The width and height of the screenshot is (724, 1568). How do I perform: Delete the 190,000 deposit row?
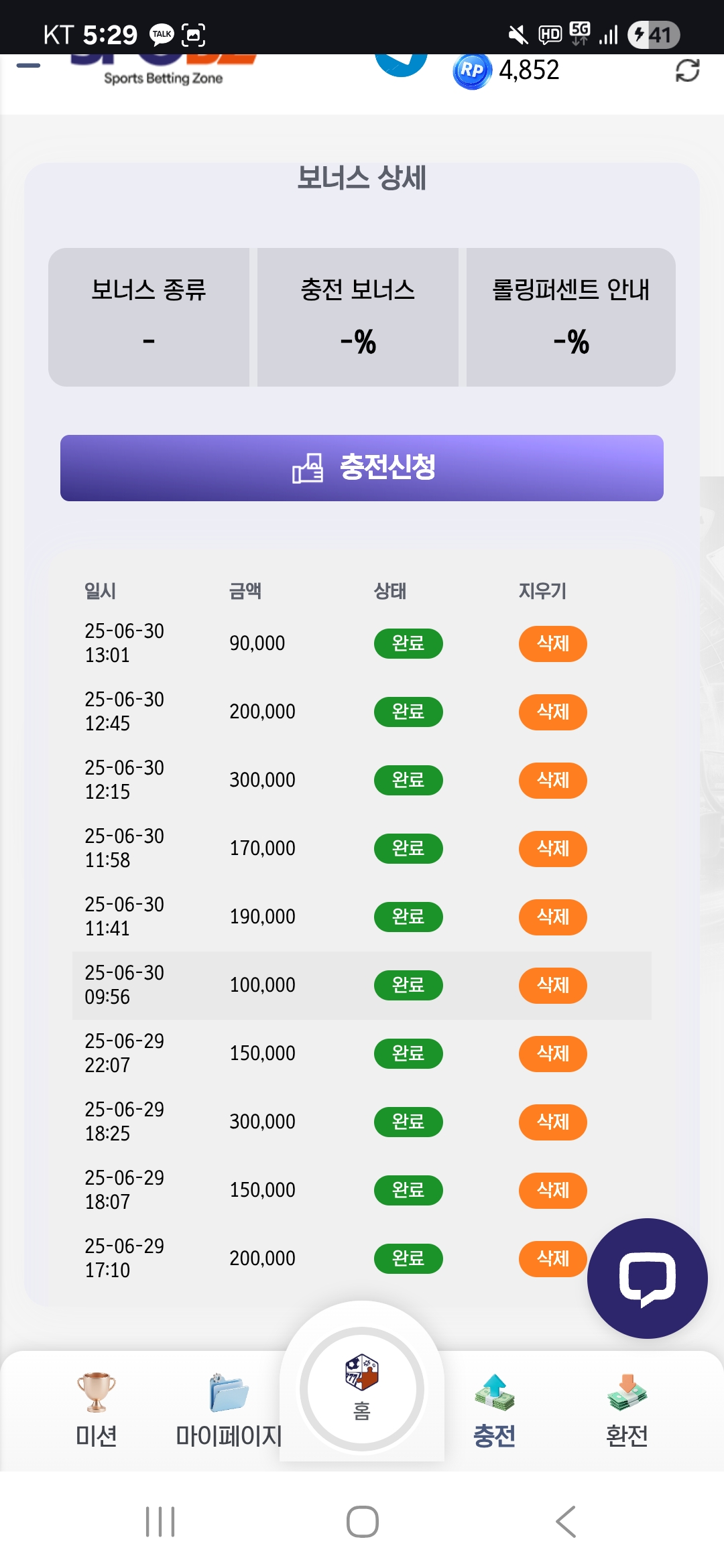coord(552,917)
